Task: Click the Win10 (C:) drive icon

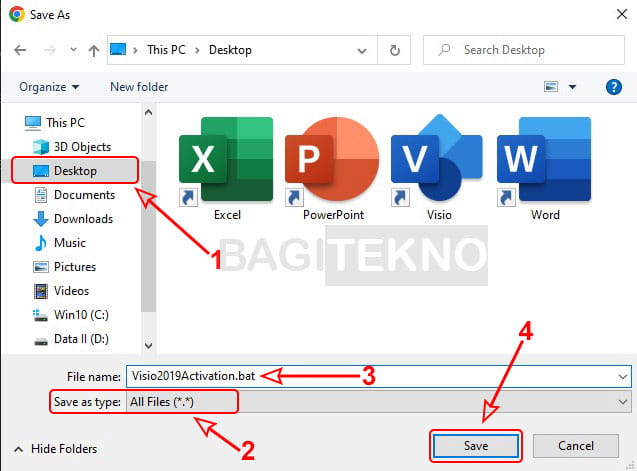Action: 40,315
